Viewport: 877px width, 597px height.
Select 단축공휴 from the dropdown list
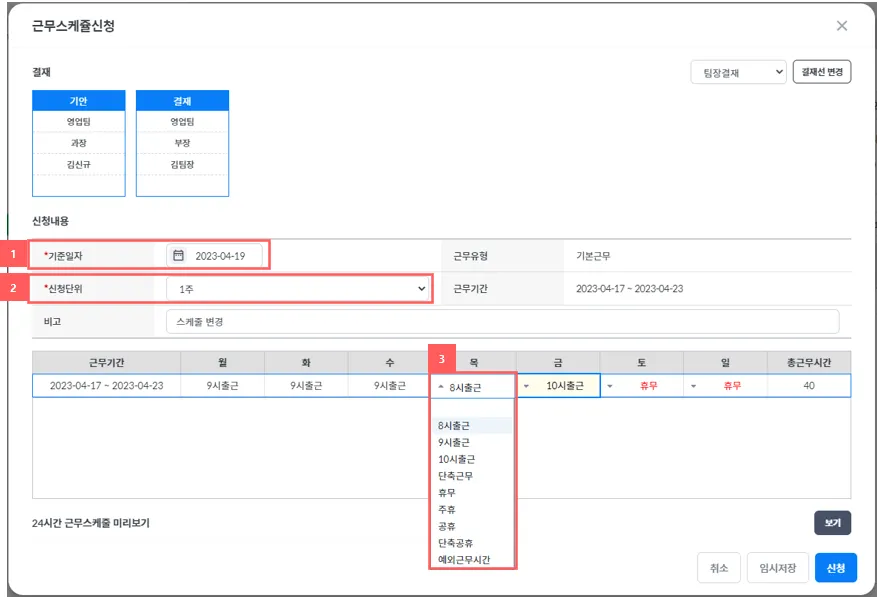(473, 543)
